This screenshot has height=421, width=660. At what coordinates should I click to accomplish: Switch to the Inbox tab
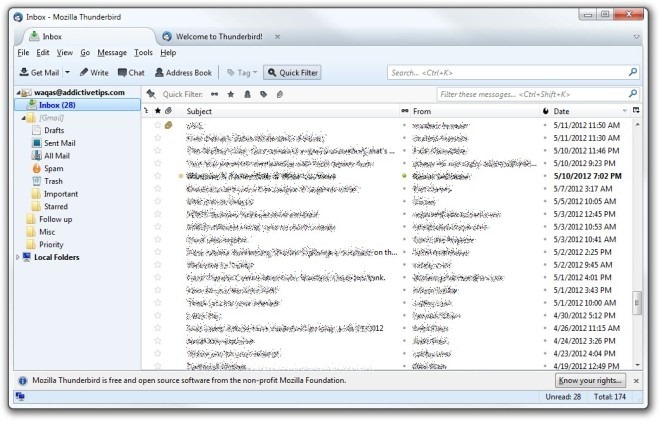(x=86, y=37)
